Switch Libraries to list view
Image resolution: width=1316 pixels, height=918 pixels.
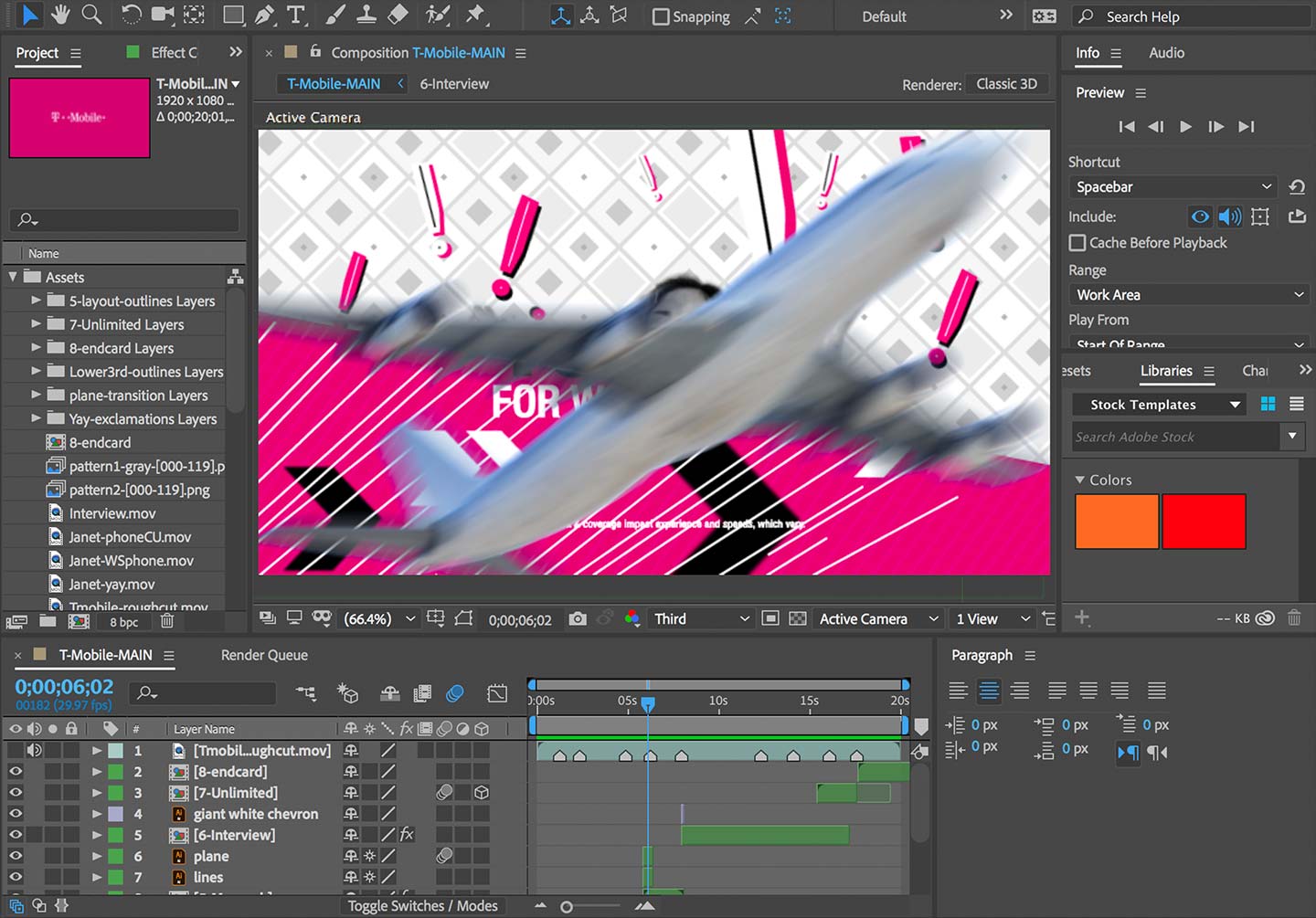coord(1296,404)
